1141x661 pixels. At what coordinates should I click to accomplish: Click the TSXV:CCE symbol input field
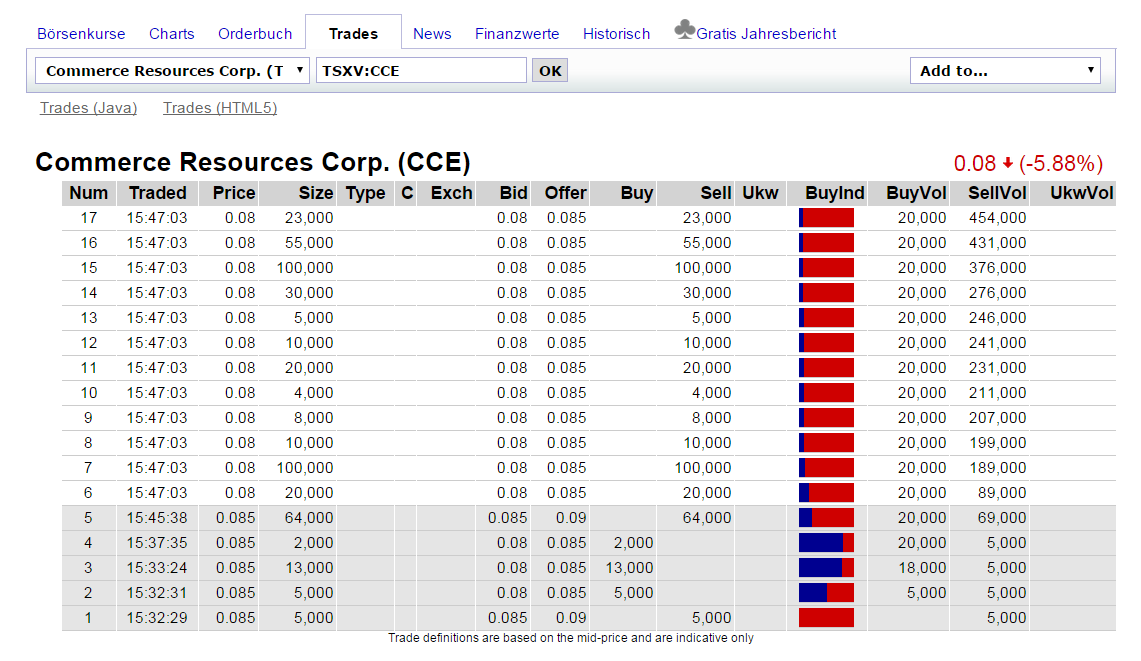click(x=420, y=70)
